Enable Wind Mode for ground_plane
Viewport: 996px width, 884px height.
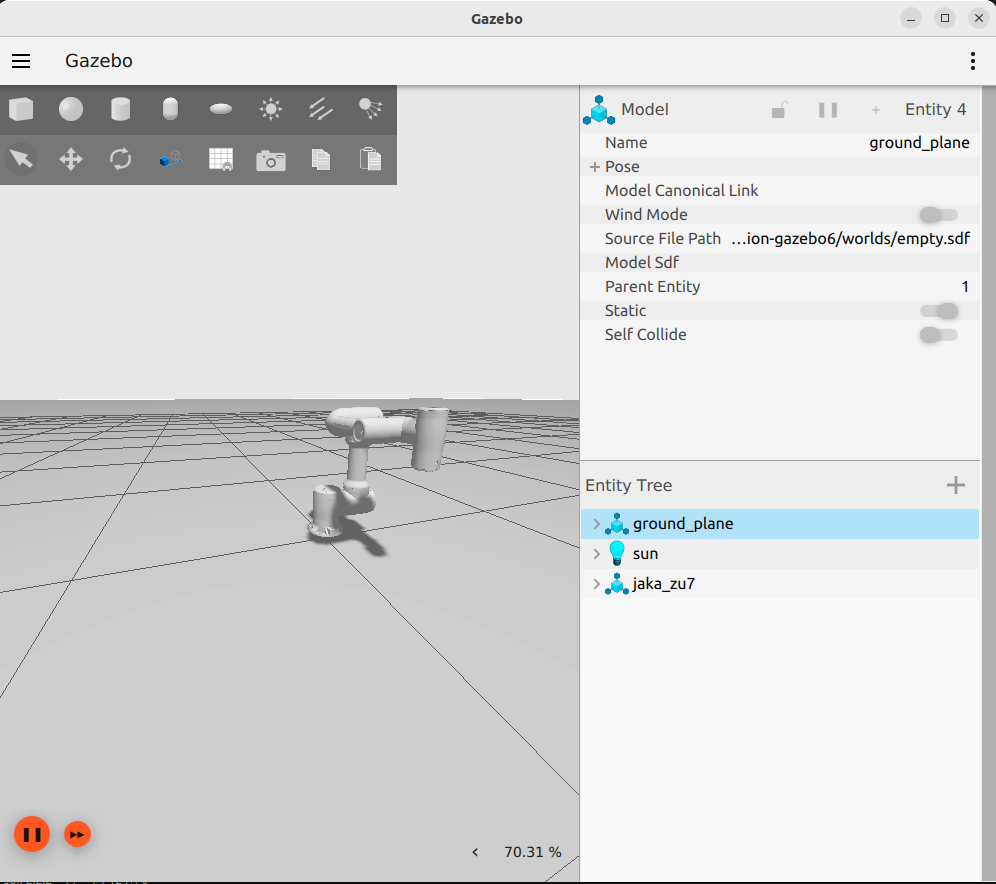pyautogui.click(x=938, y=214)
